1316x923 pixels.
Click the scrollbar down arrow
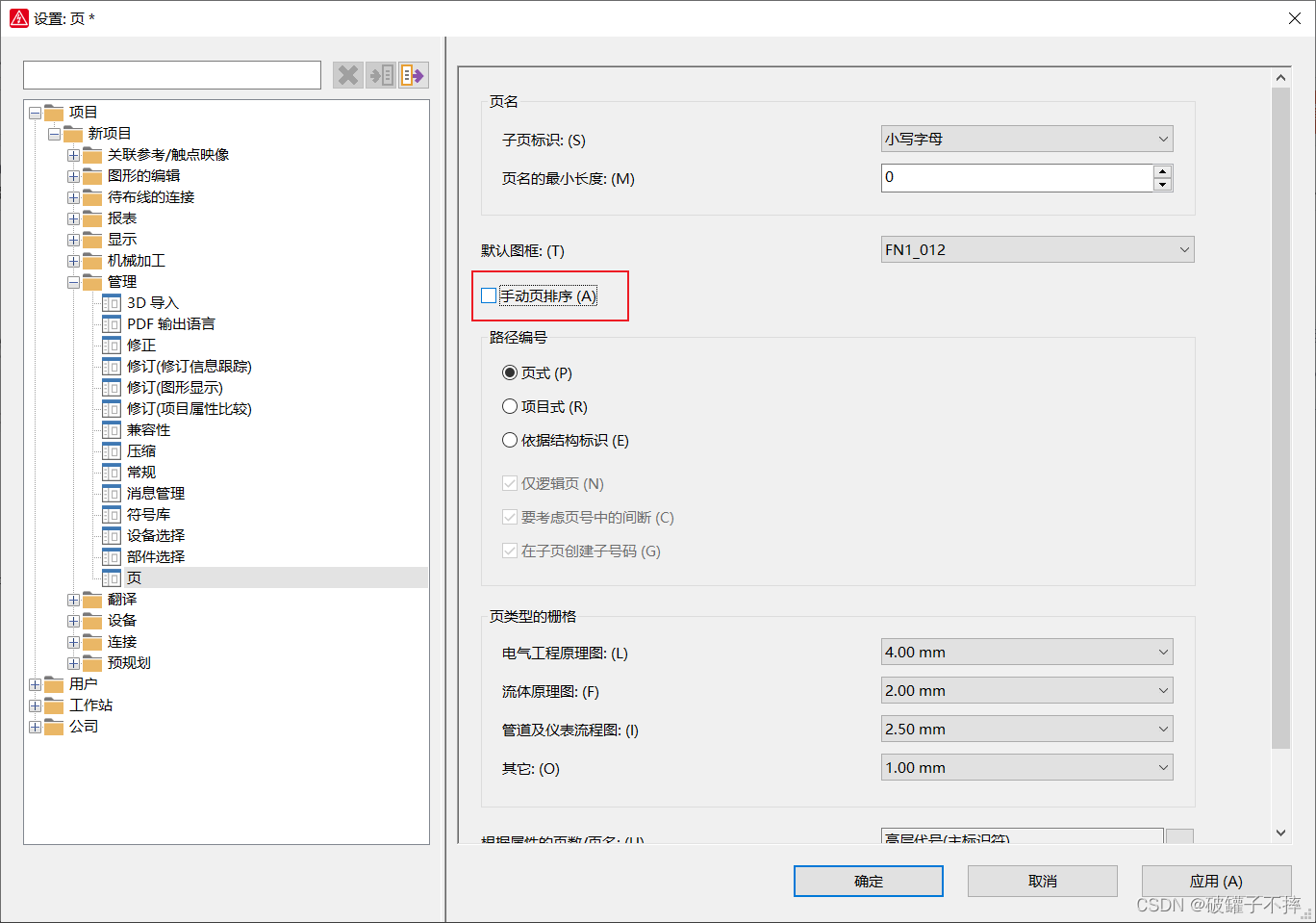(1280, 833)
